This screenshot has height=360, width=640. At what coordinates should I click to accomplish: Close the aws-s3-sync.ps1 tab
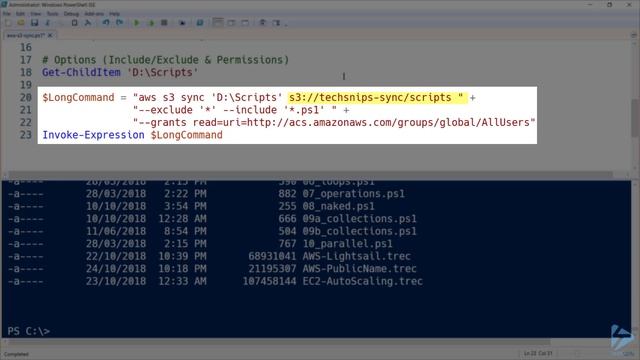point(50,36)
